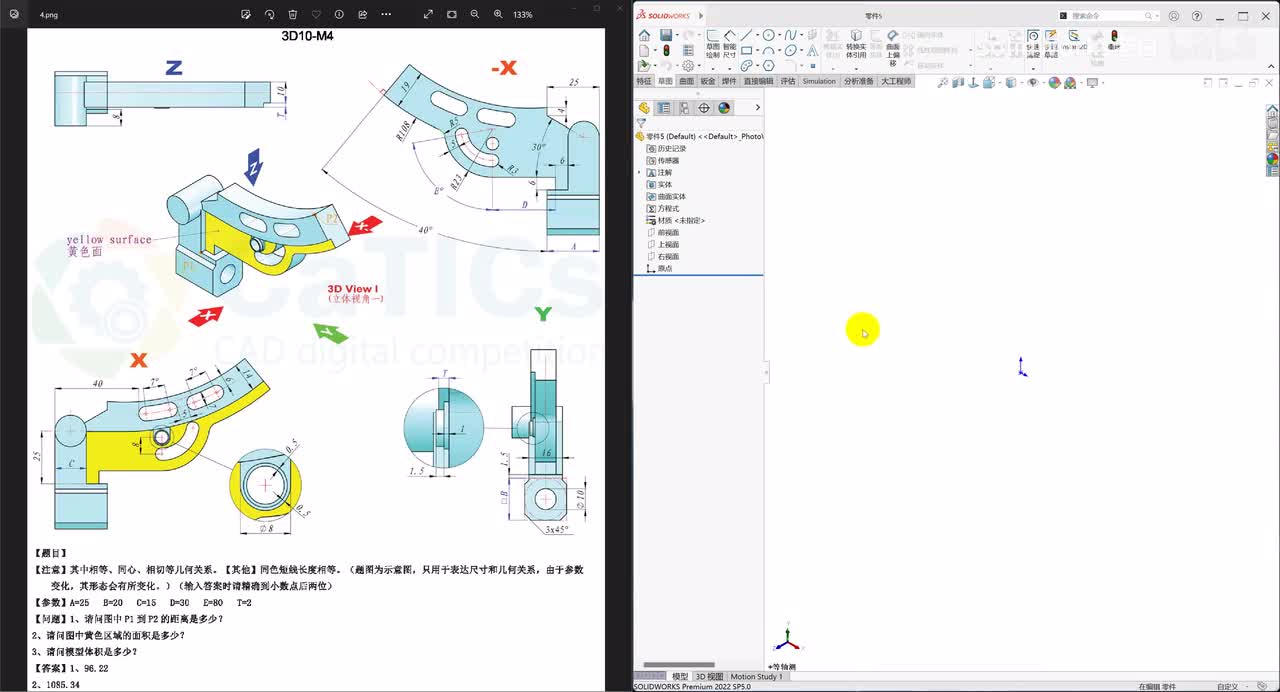Switch to the Simulation tab
Screen dimensions: 1280x692
(819, 81)
